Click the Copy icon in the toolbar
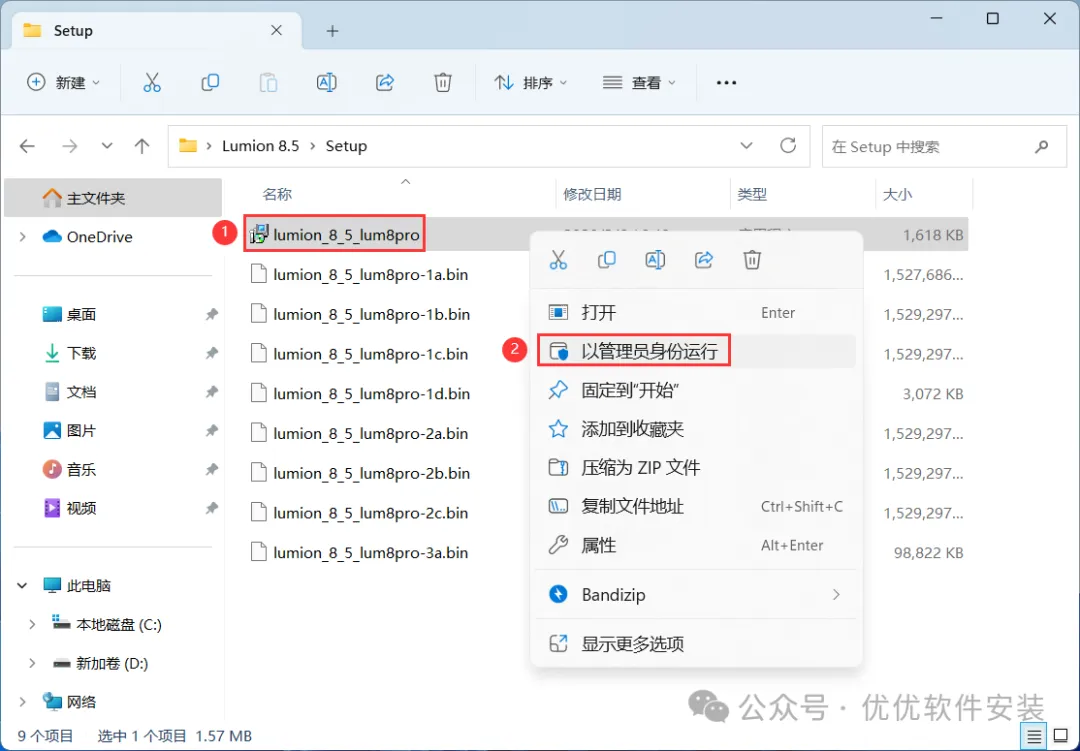The width and height of the screenshot is (1080, 751). click(x=210, y=83)
